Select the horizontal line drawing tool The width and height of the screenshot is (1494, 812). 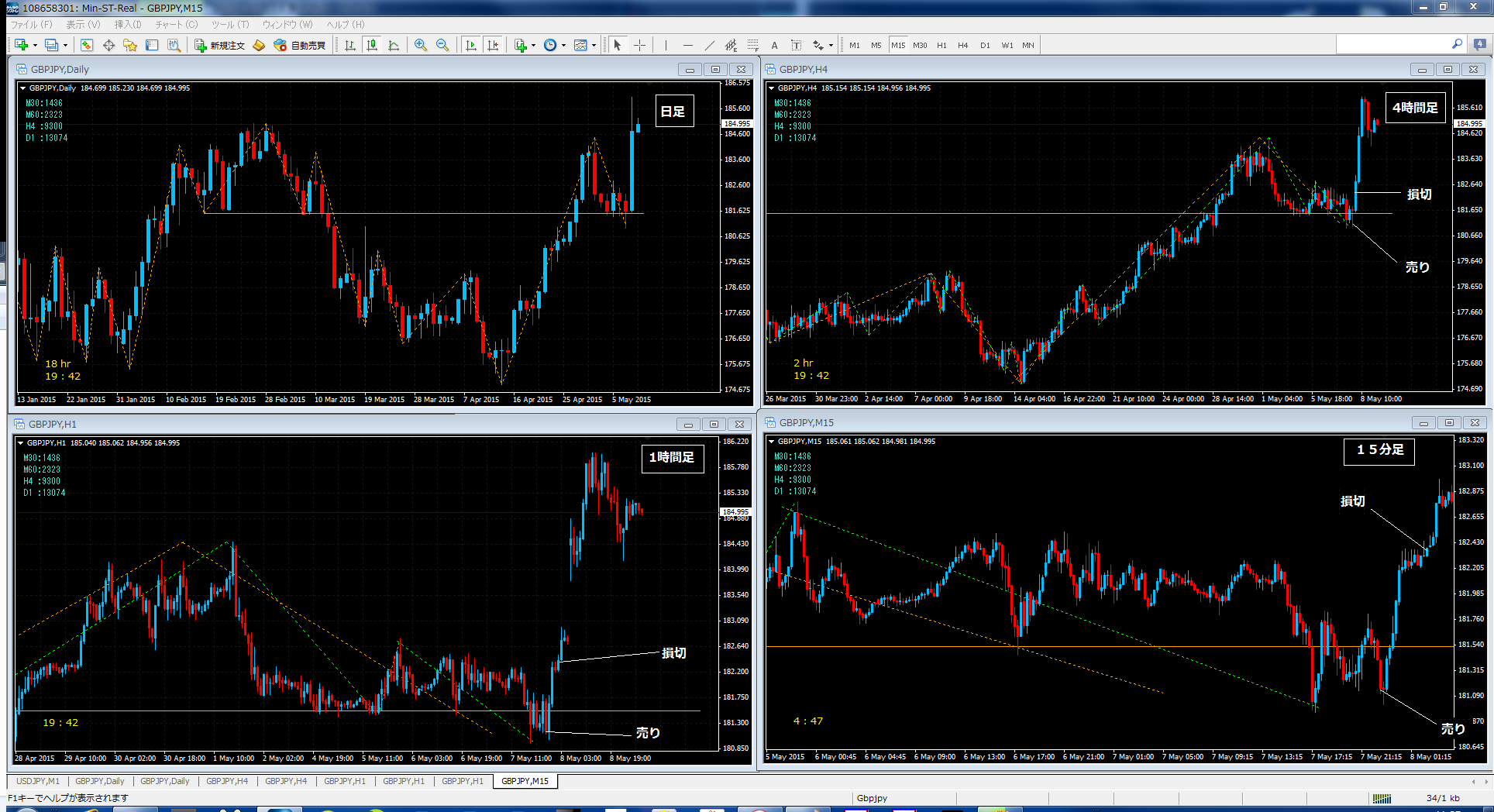[x=687, y=45]
